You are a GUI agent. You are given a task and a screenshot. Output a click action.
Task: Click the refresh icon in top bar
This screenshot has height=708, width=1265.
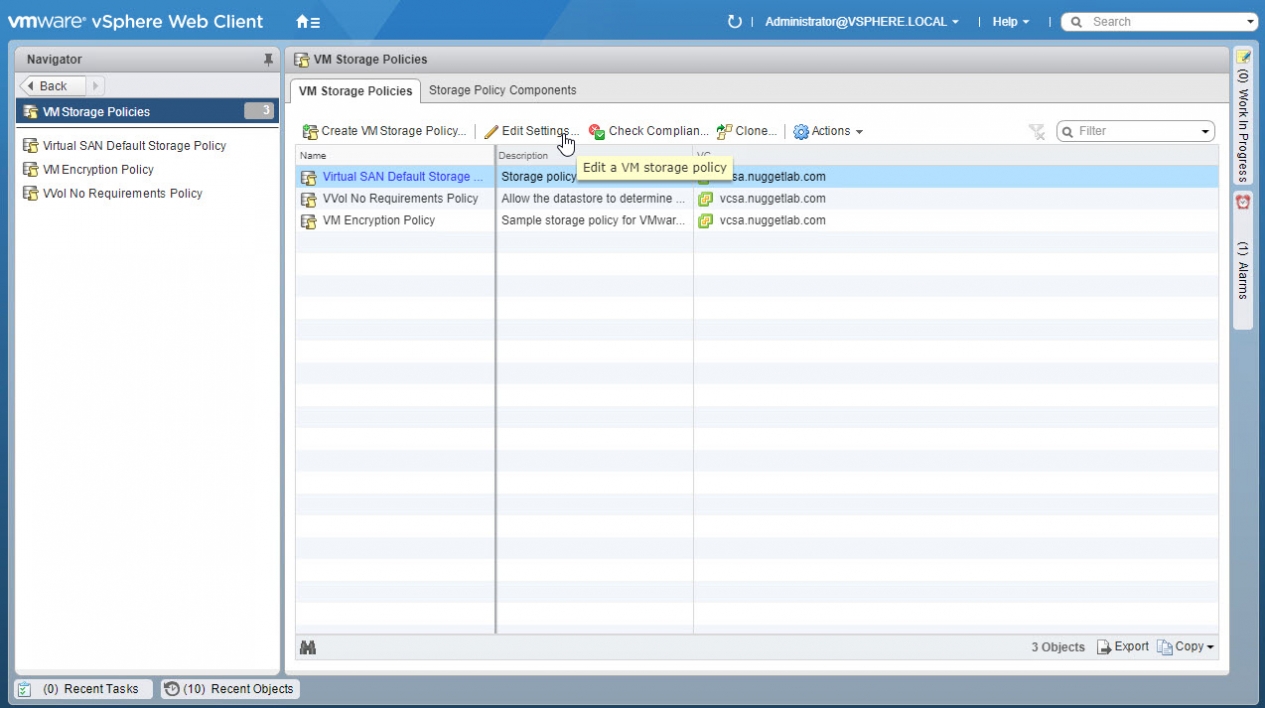pyautogui.click(x=735, y=22)
